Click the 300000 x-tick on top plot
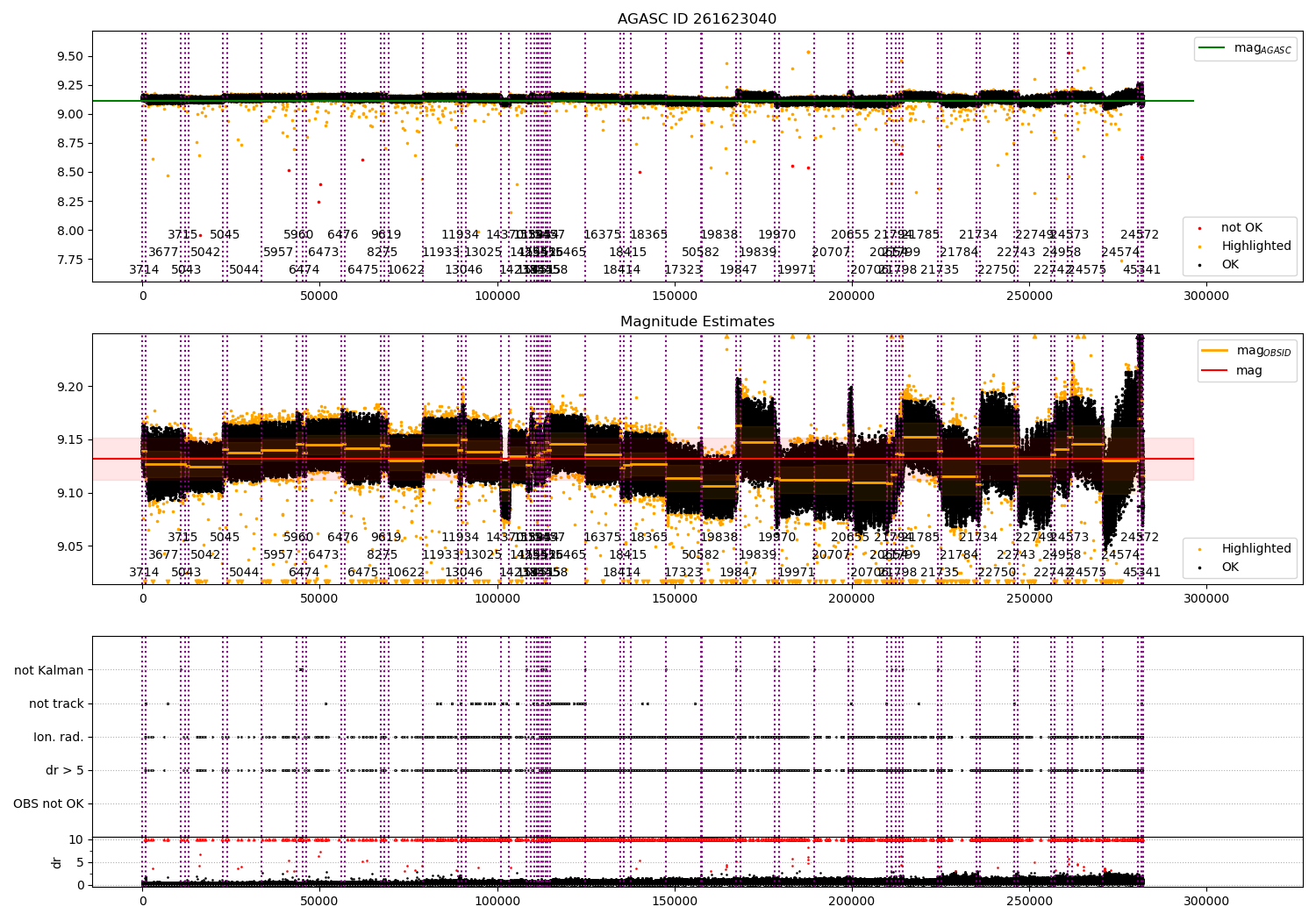The width and height of the screenshot is (1316, 921). 1206,296
